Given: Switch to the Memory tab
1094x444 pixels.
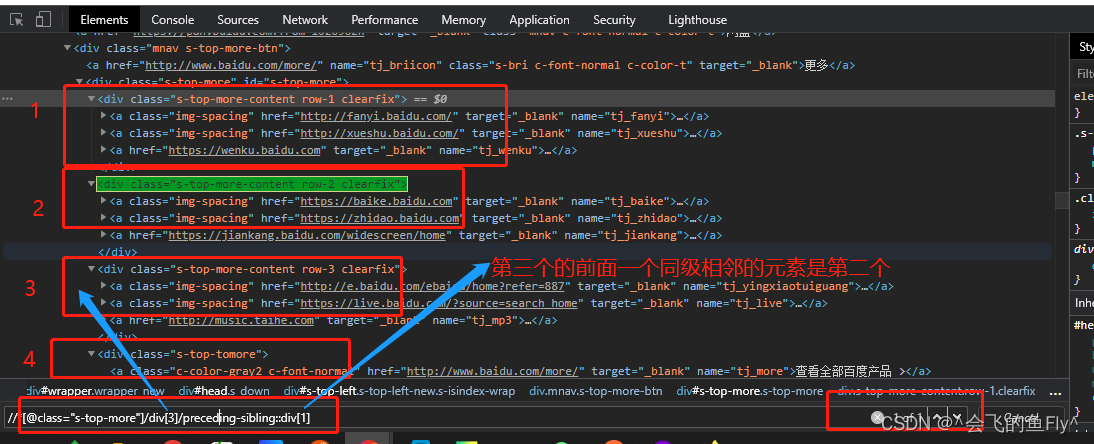Looking at the screenshot, I should point(463,20).
